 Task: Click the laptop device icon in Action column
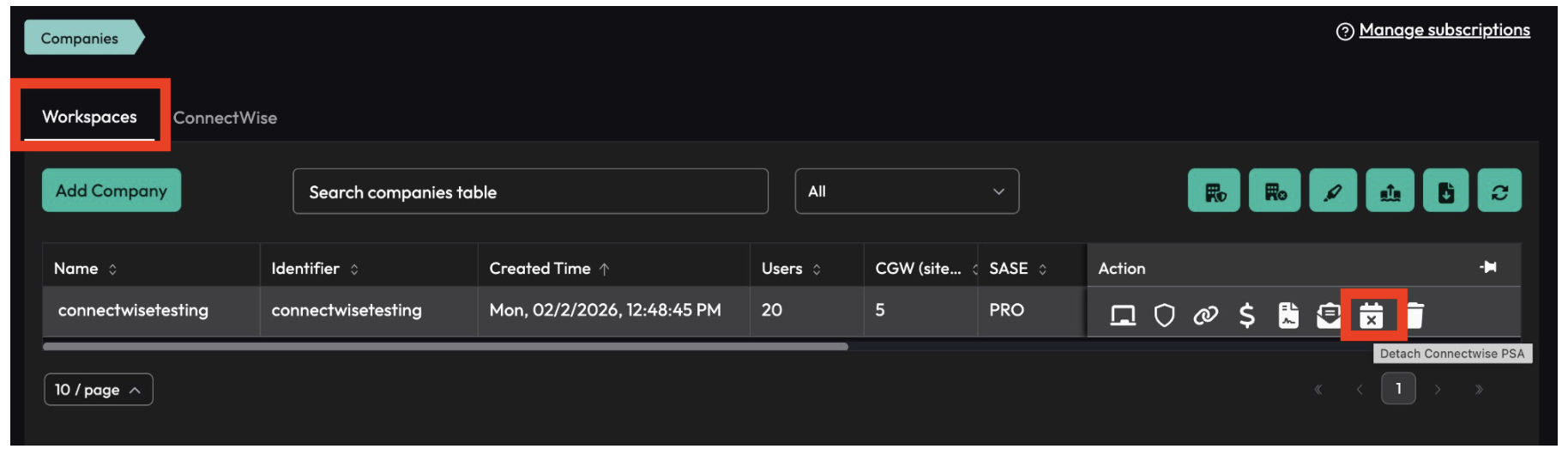tap(1122, 316)
